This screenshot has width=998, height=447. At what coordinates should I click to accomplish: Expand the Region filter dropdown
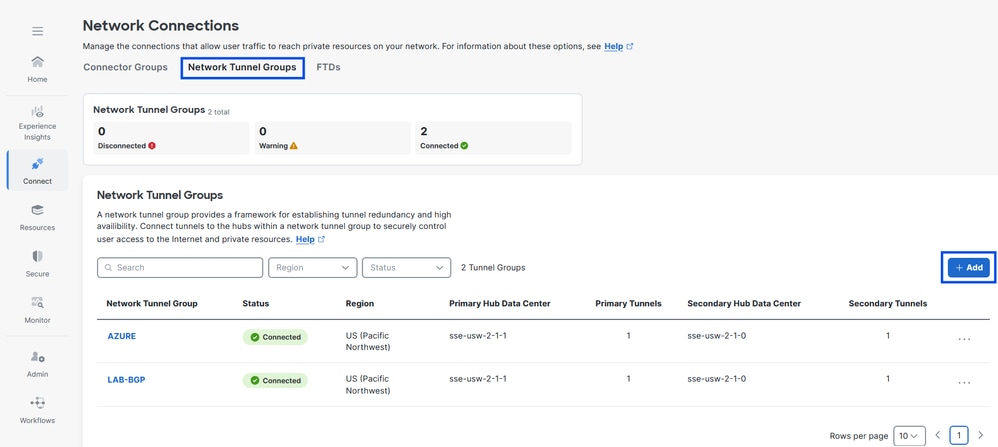(x=312, y=268)
